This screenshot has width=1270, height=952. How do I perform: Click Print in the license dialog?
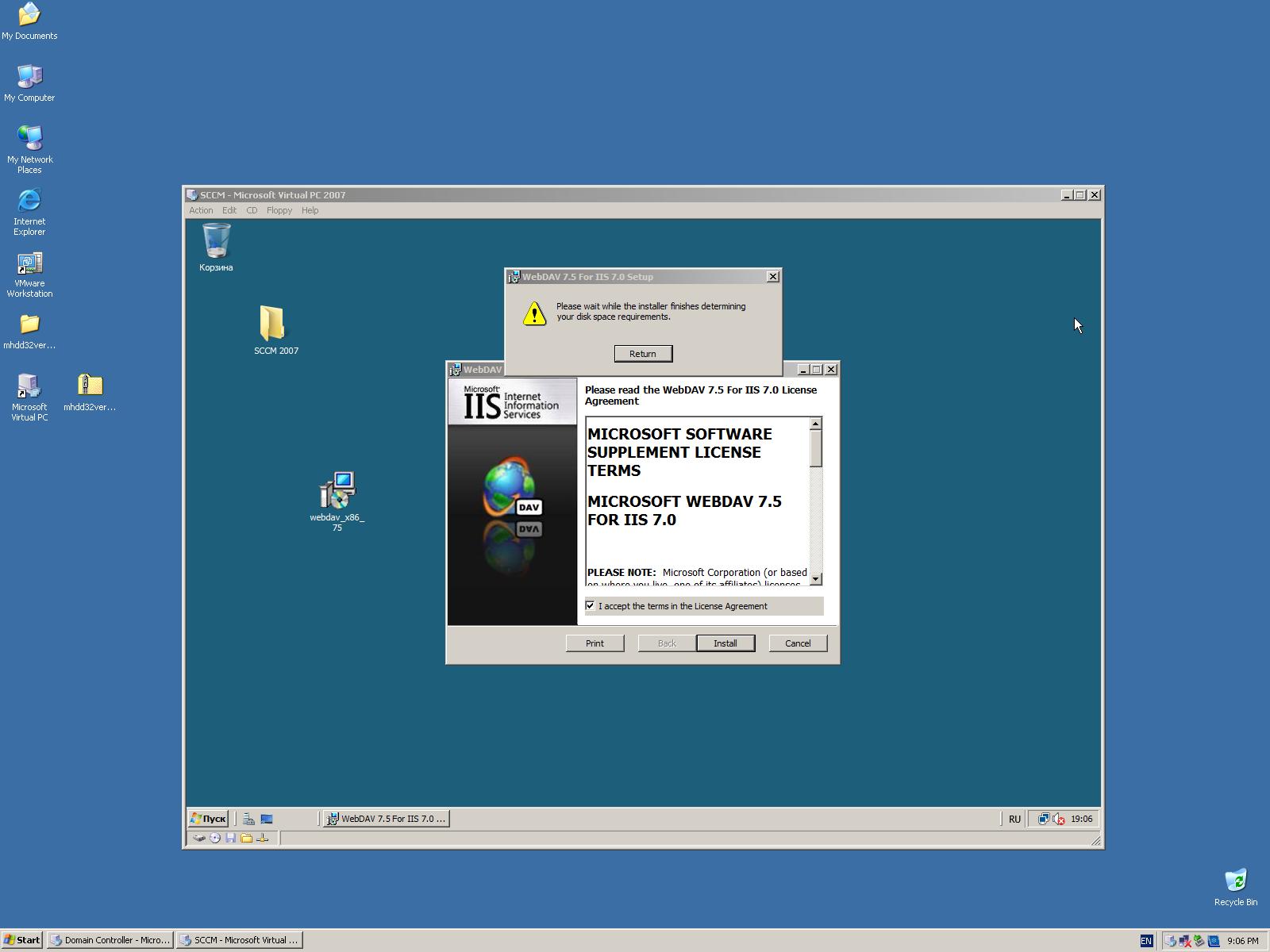point(595,643)
